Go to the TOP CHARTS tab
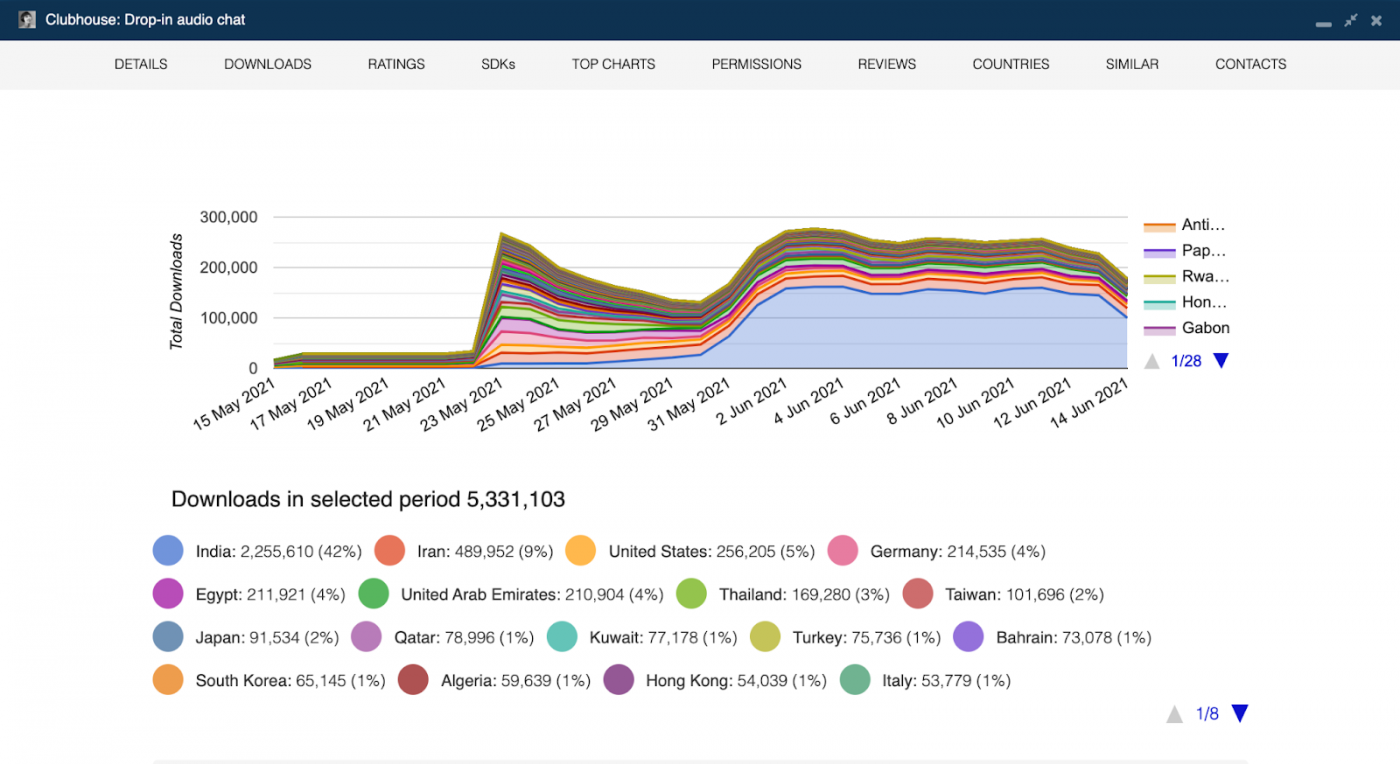The width and height of the screenshot is (1400, 764). click(614, 64)
